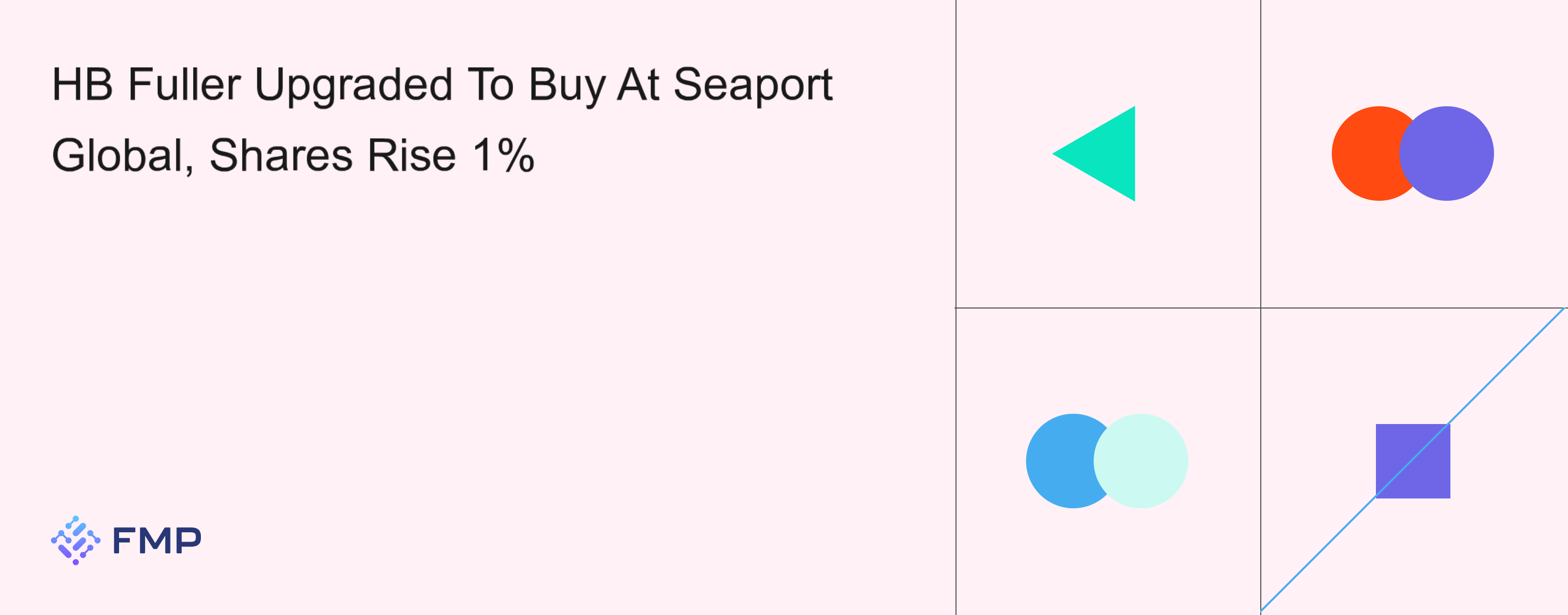Click the word "Global," in the headline
Screen dimensions: 1568x615
122,156
